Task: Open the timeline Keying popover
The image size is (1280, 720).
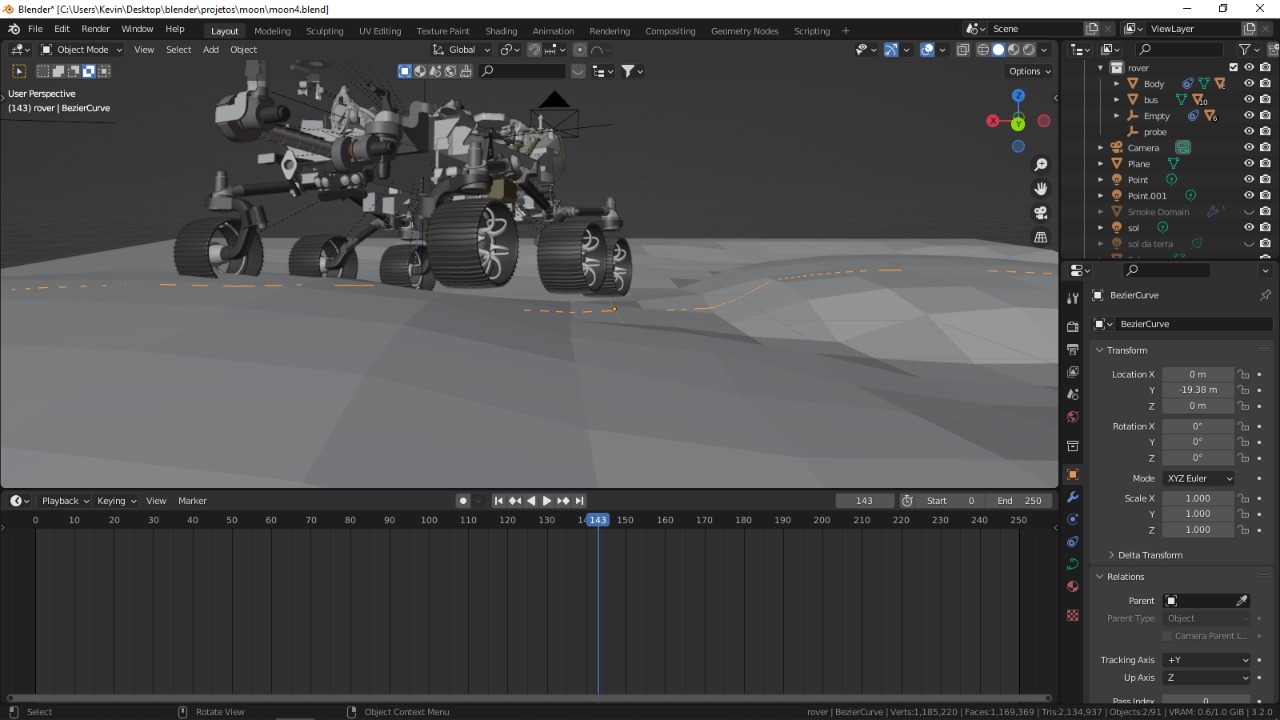Action: pyautogui.click(x=116, y=501)
